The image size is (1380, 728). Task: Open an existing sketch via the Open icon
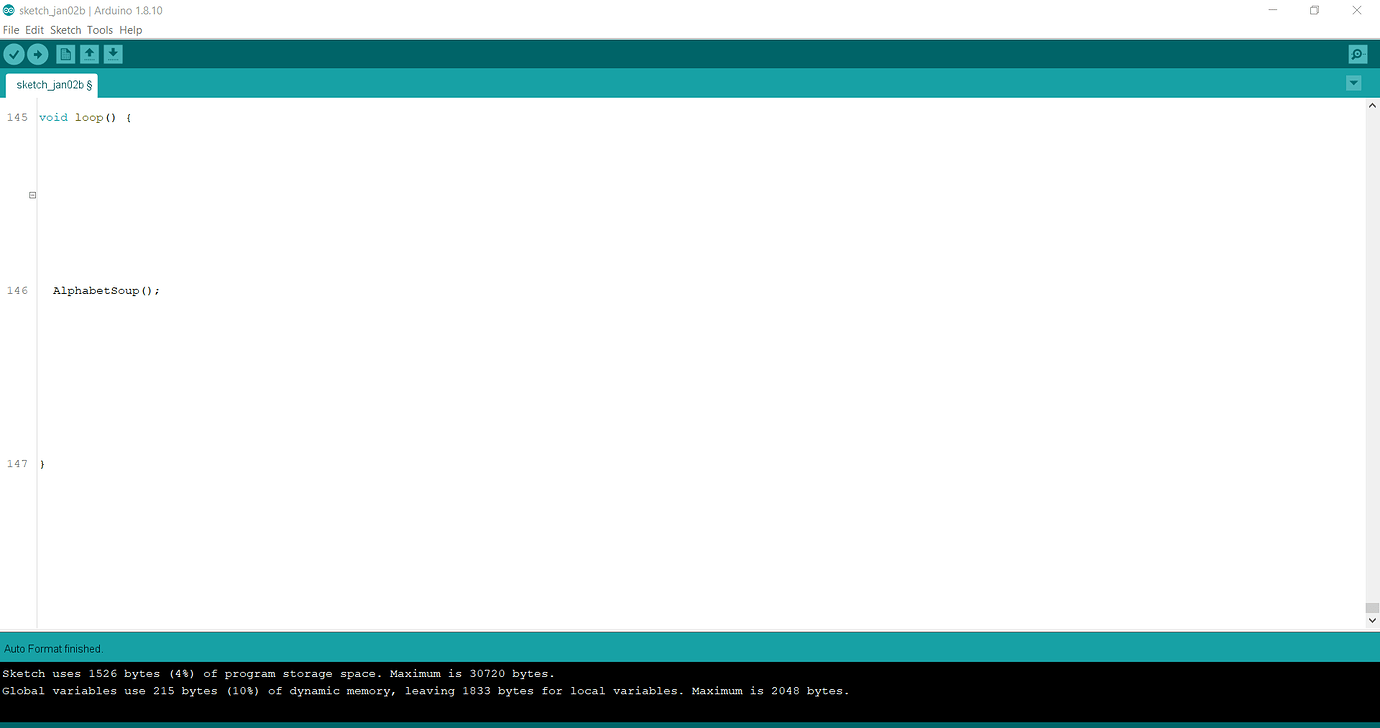coord(89,54)
